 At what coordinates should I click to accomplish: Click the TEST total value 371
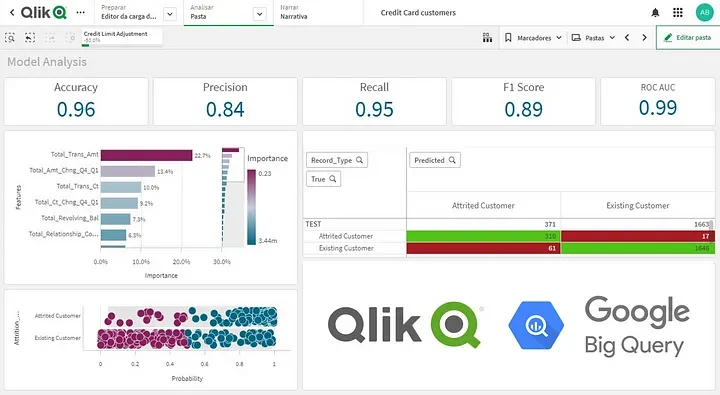(x=550, y=224)
